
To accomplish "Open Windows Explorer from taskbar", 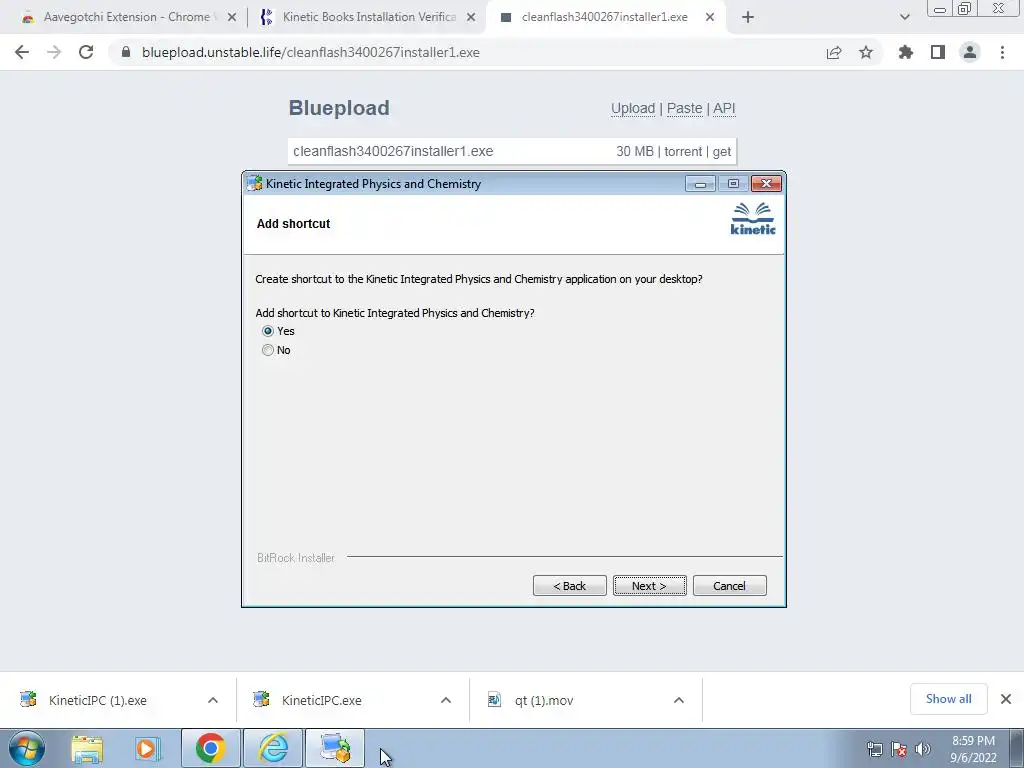I will [87, 748].
